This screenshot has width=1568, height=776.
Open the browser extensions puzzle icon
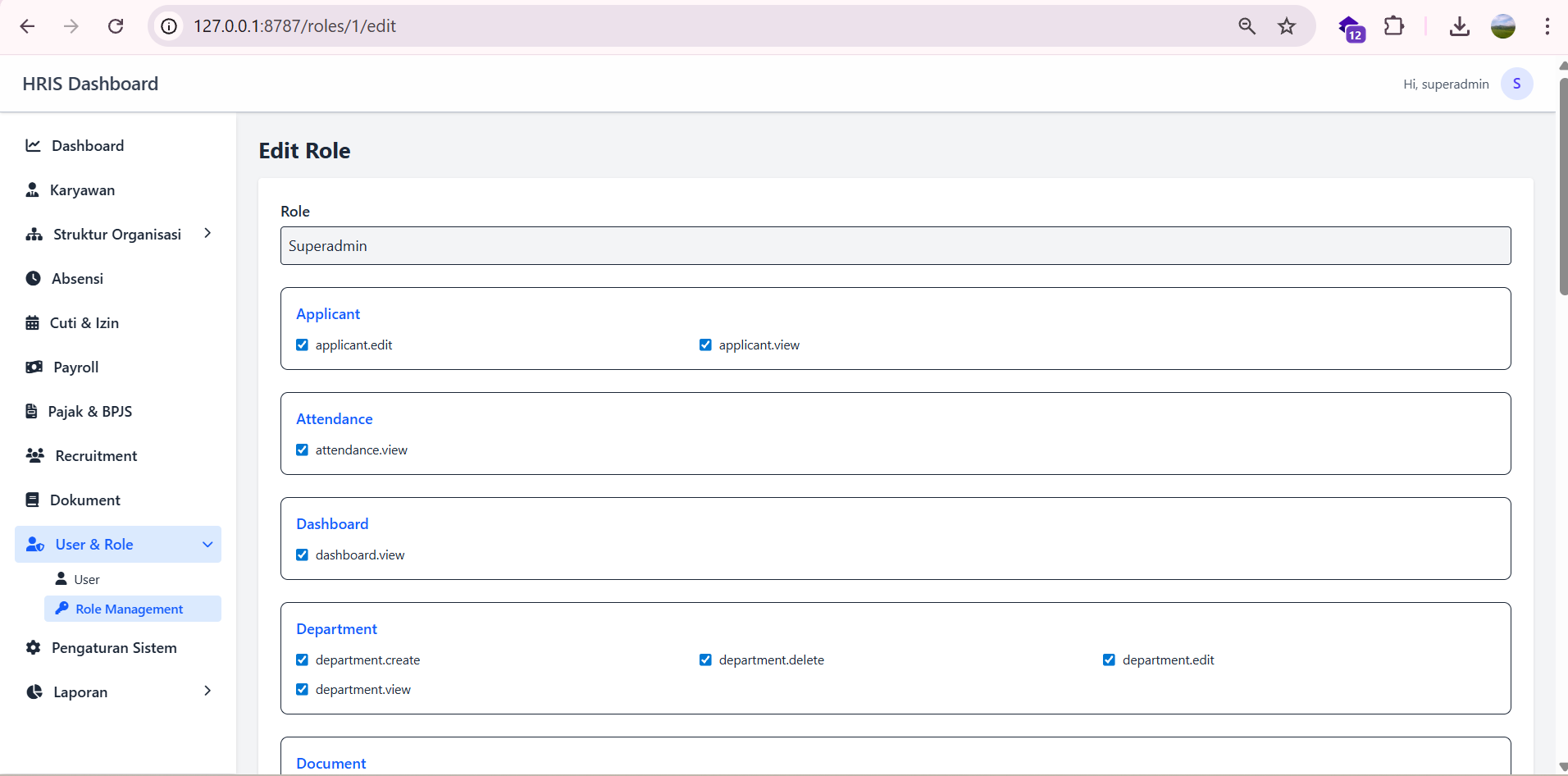coord(1393,26)
